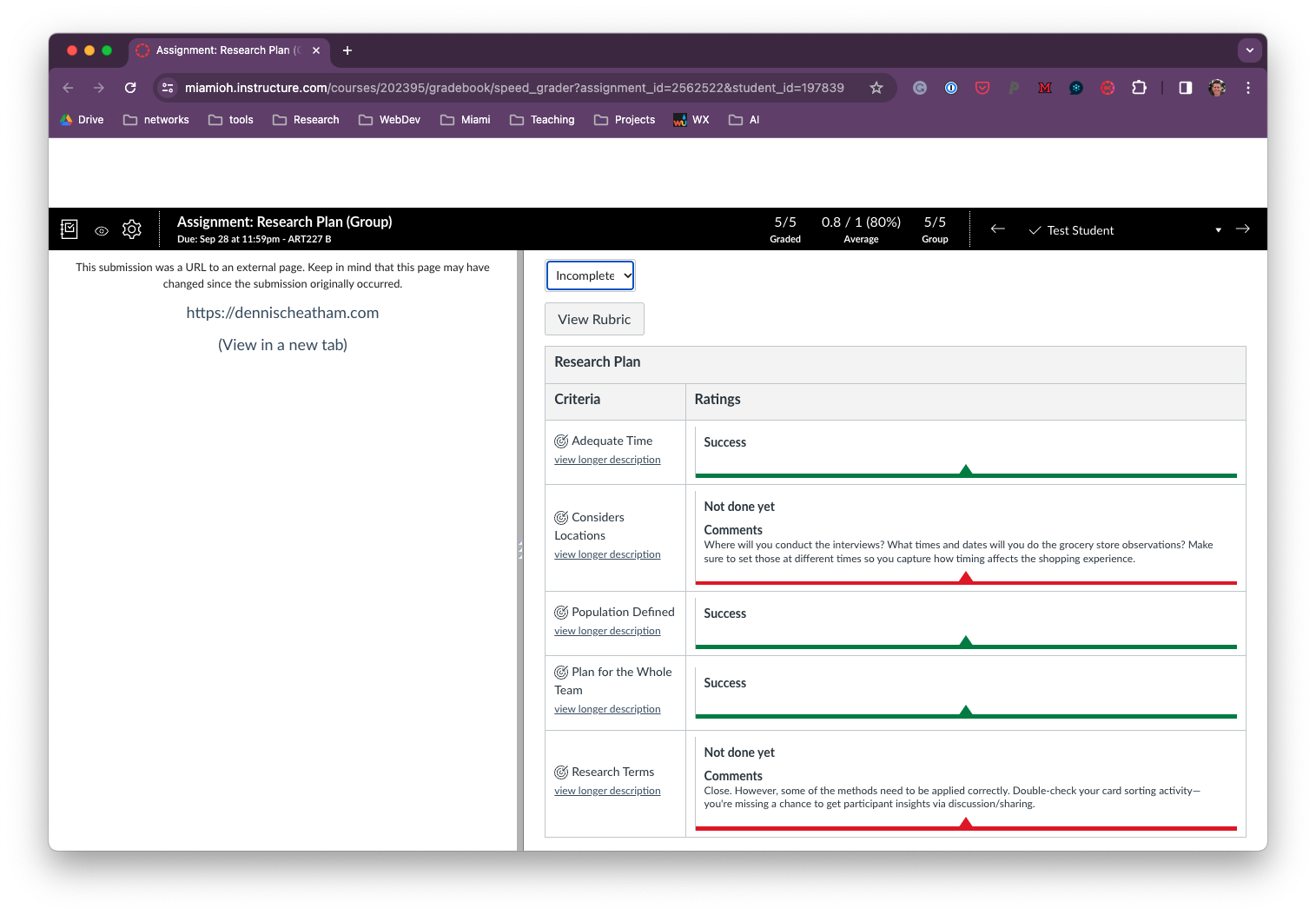Viewport: 1316px width, 915px height.
Task: Click the View Rubric button
Action: [x=594, y=319]
